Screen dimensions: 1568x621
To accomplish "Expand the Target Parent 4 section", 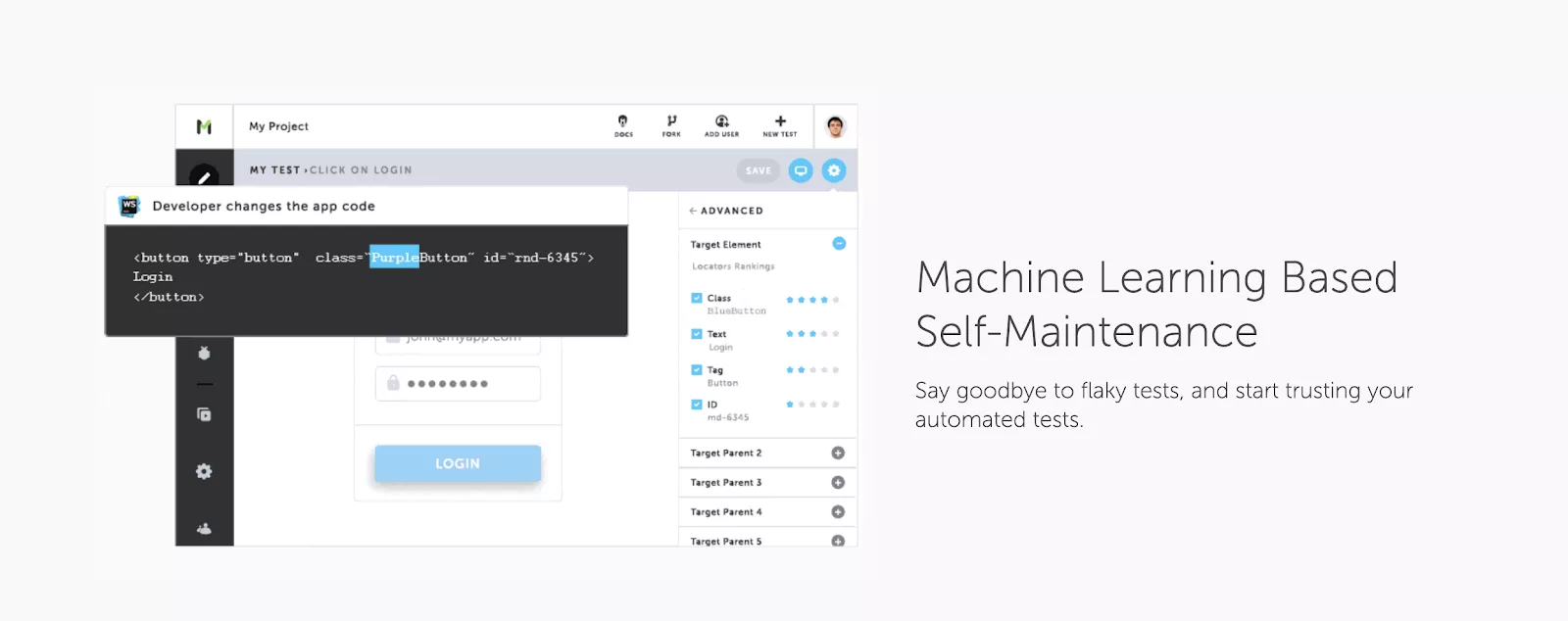I will point(838,511).
